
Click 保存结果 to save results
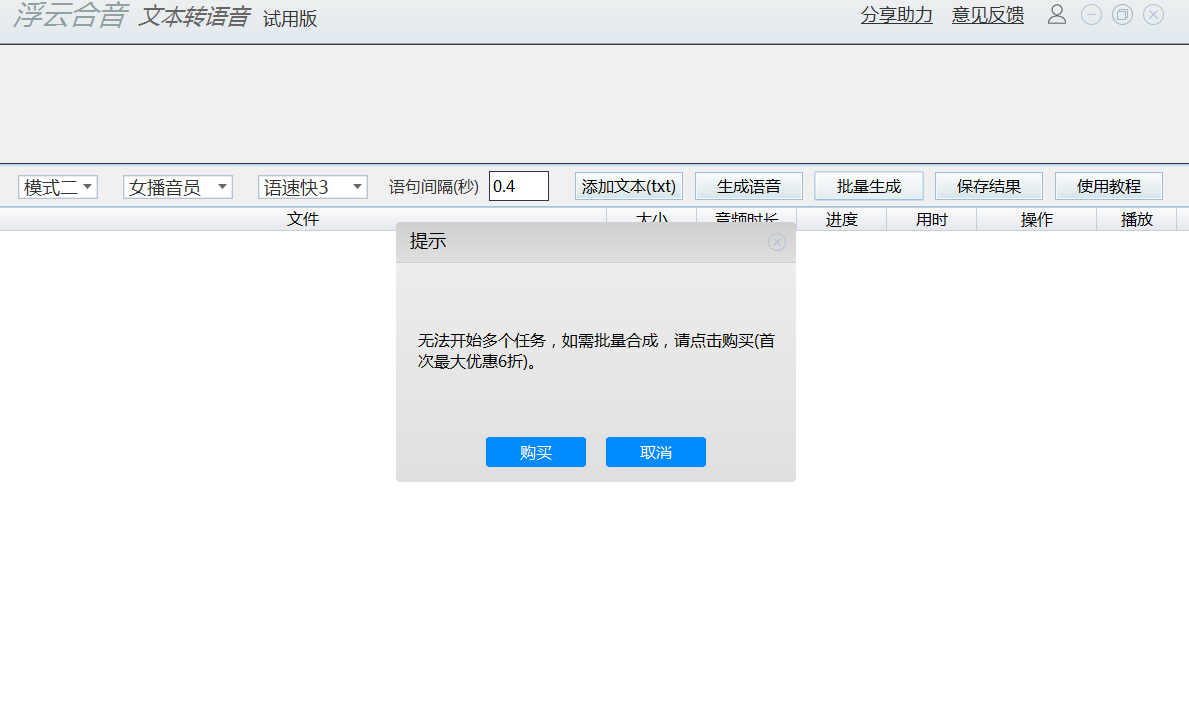[x=988, y=185]
